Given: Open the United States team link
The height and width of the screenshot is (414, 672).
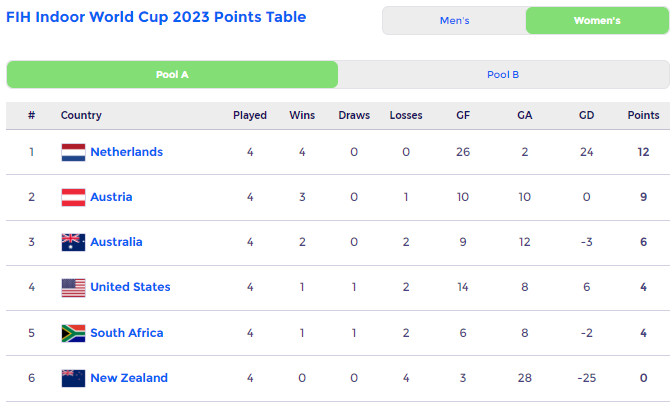Looking at the screenshot, I should click(x=130, y=287).
